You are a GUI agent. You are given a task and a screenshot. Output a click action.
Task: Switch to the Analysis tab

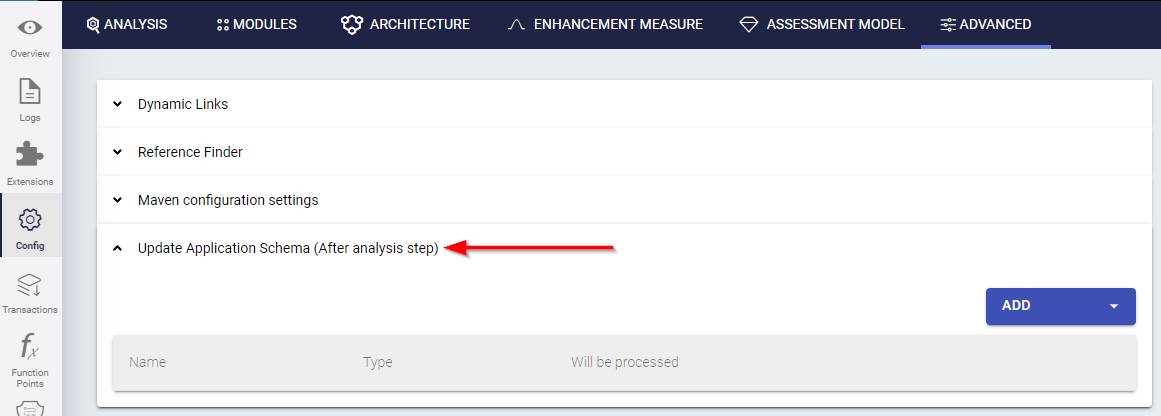(127, 24)
